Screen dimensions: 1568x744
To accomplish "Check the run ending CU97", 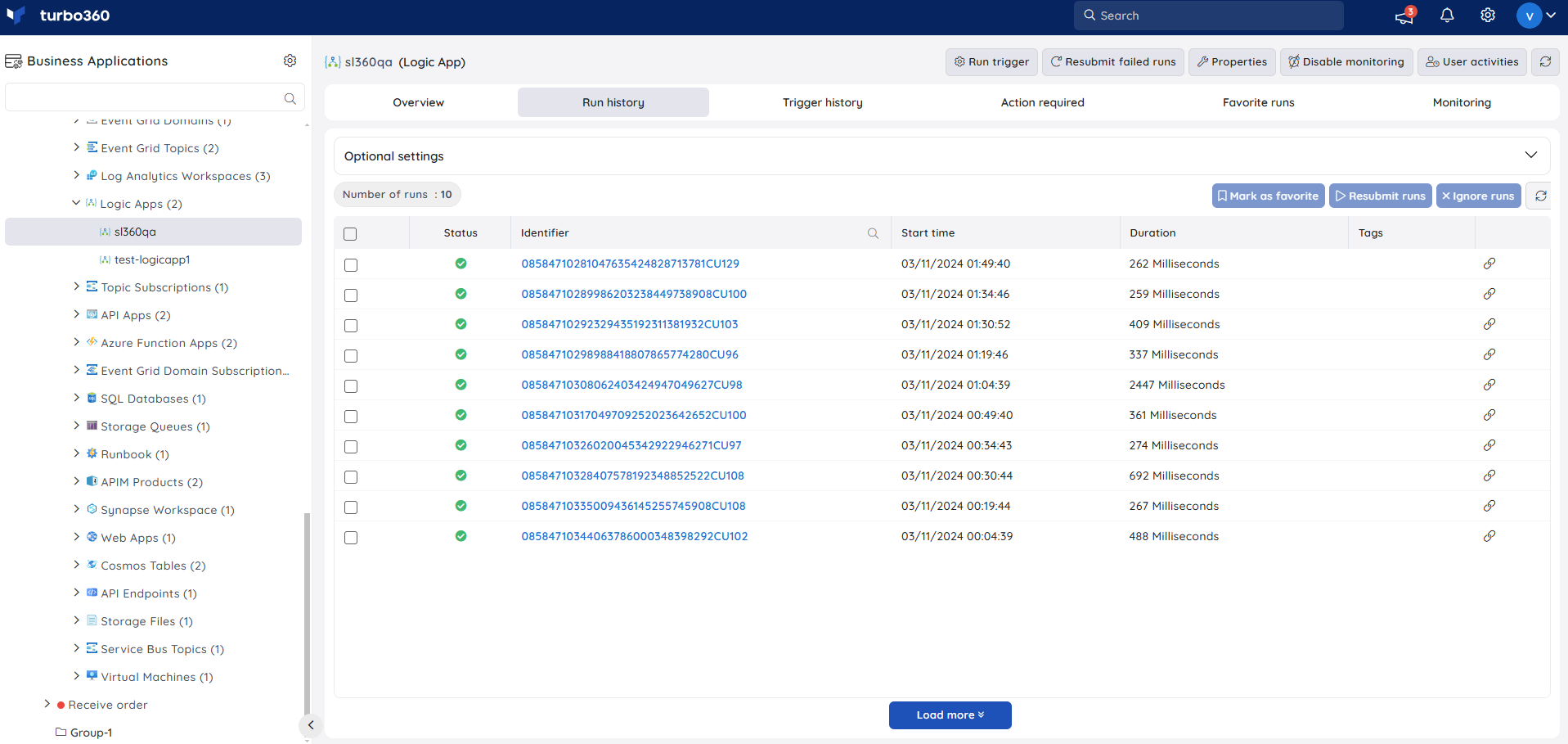I will 351,447.
